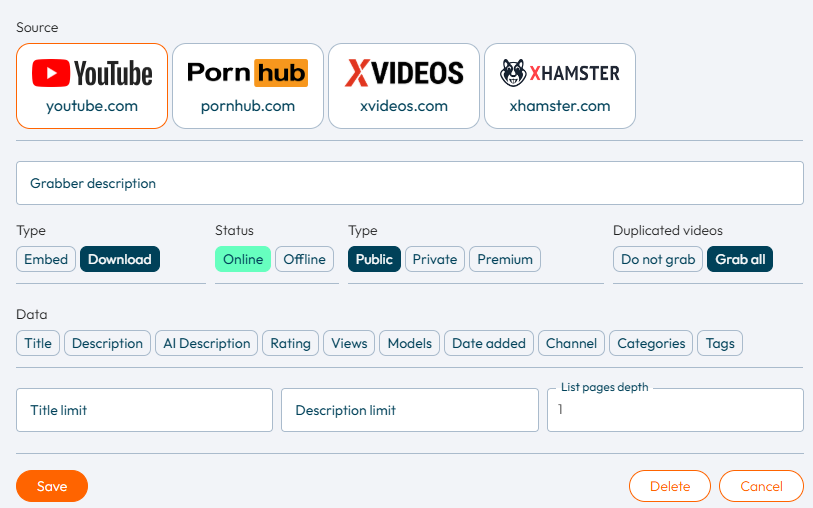Set grabber type to Embed
Screen dimensions: 813x508
pos(46,259)
